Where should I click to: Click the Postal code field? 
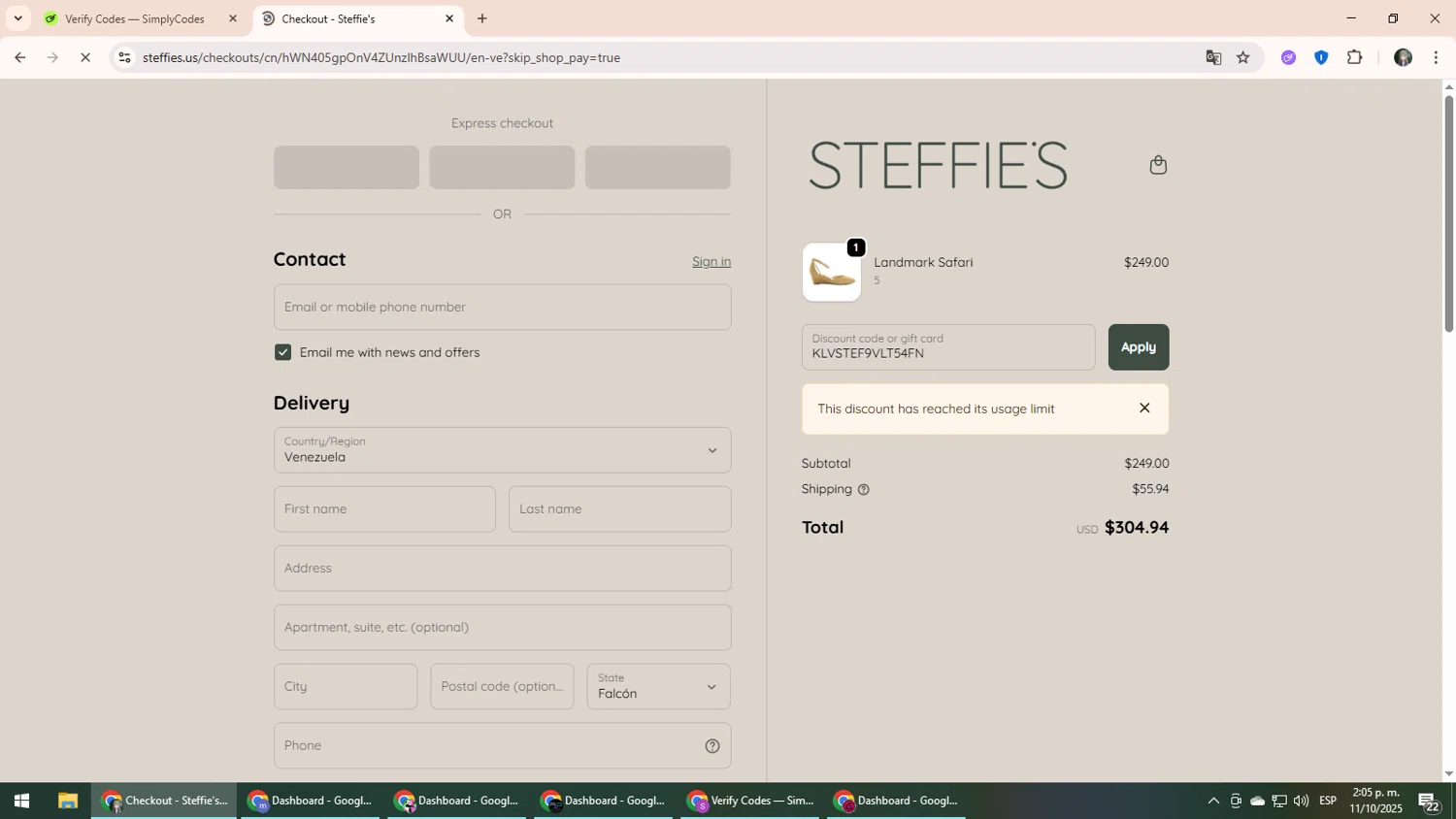click(x=502, y=687)
